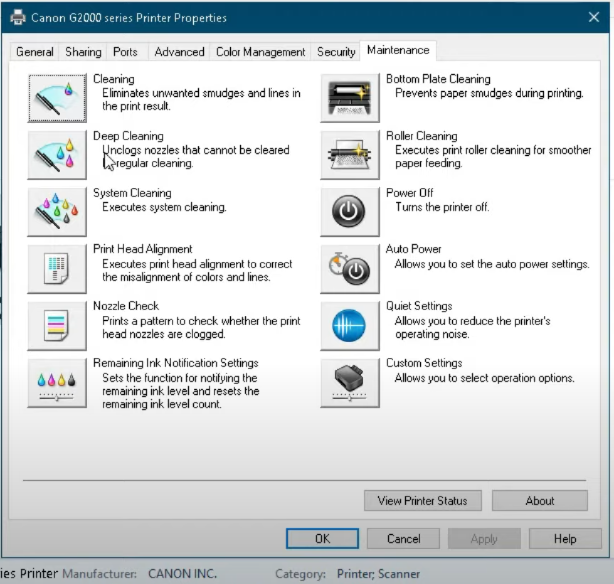Click 'Executes system cleaning.' description
This screenshot has width=614, height=584.
(x=164, y=207)
